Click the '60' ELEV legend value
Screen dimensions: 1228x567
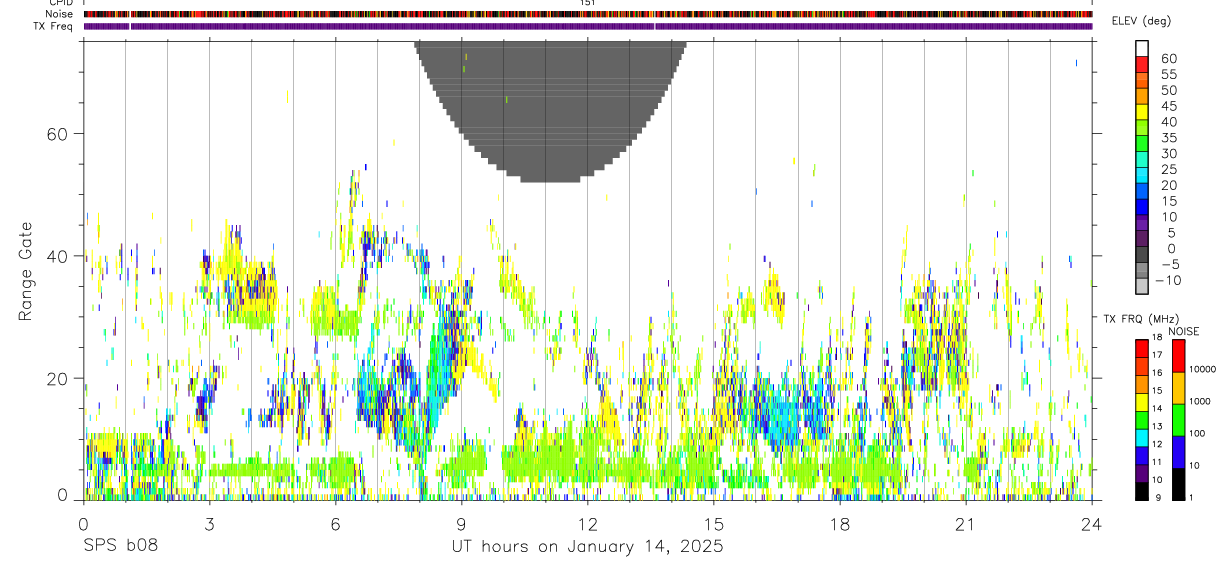[x=1168, y=59]
